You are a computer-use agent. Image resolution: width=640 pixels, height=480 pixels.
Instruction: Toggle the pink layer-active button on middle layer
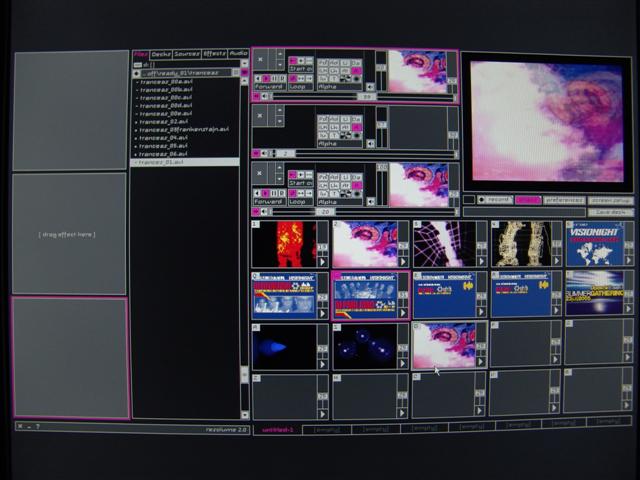pyautogui.click(x=257, y=154)
